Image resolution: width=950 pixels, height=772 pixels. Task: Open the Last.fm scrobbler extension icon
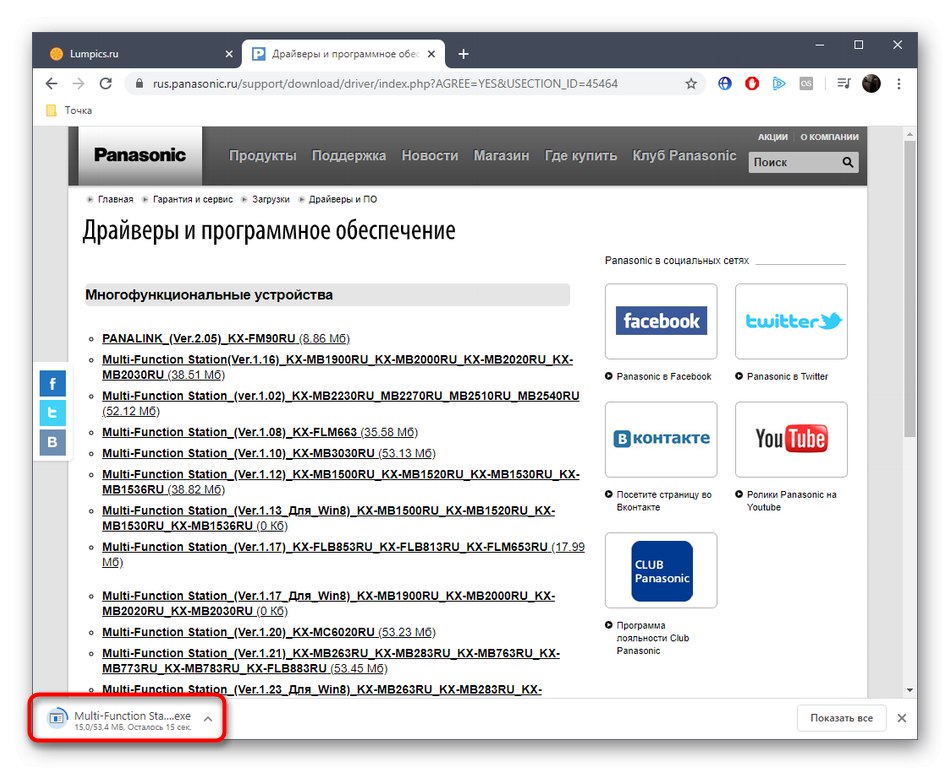[x=806, y=84]
